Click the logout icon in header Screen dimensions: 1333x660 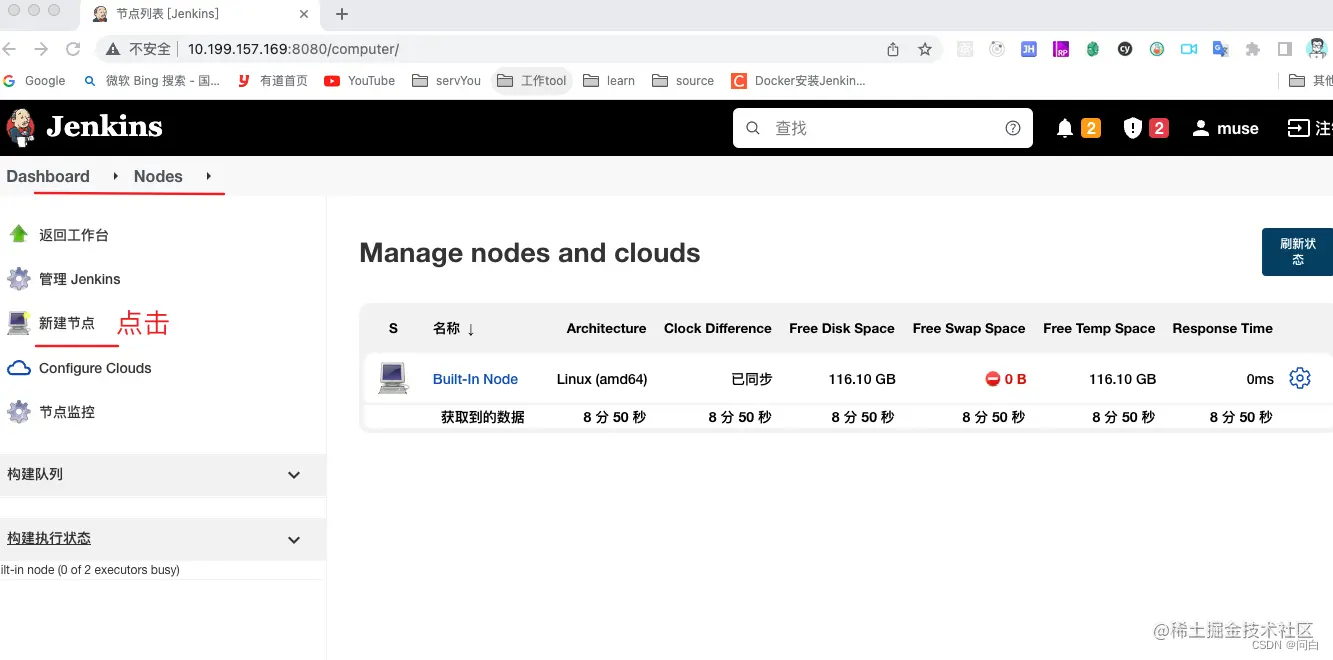coord(1298,128)
